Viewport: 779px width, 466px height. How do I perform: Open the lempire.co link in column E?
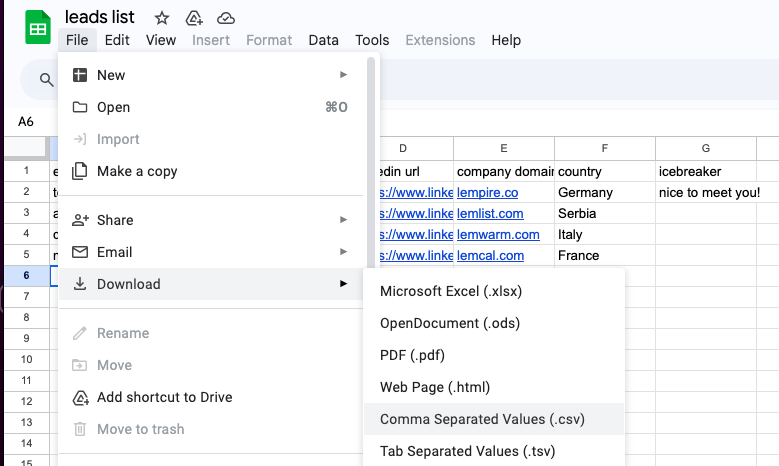[x=487, y=192]
